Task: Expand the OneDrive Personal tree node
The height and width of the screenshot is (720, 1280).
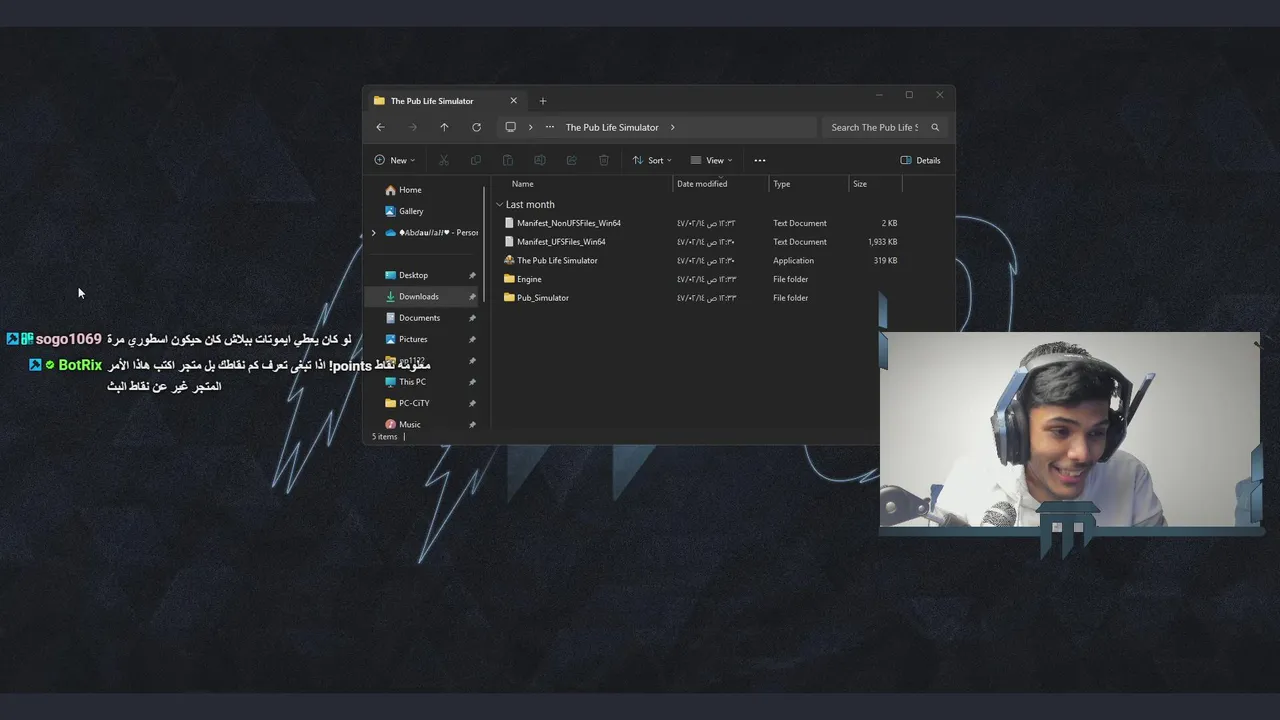Action: (374, 233)
